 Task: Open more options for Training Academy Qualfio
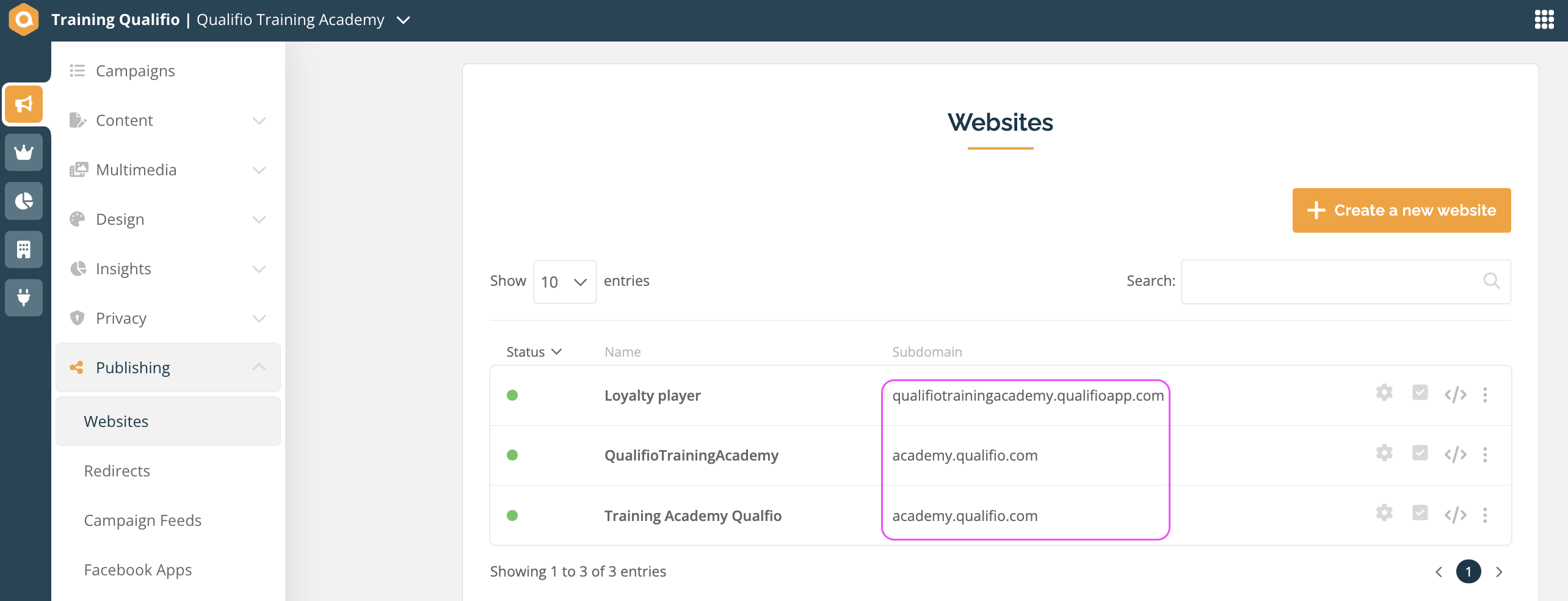1485,515
